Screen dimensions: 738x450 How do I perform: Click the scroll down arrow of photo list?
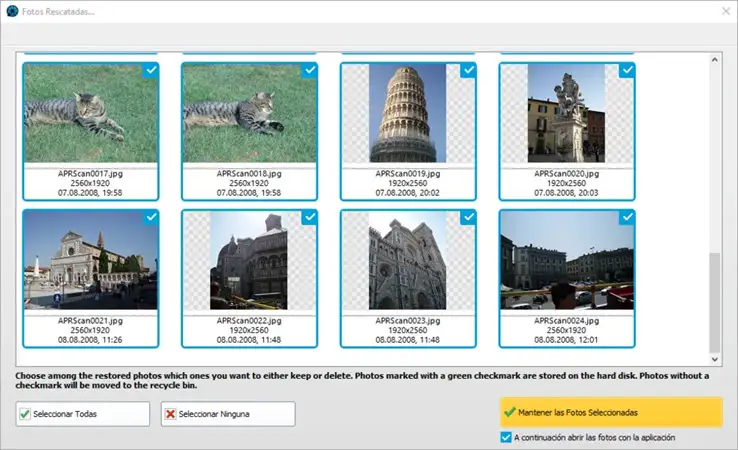point(715,358)
